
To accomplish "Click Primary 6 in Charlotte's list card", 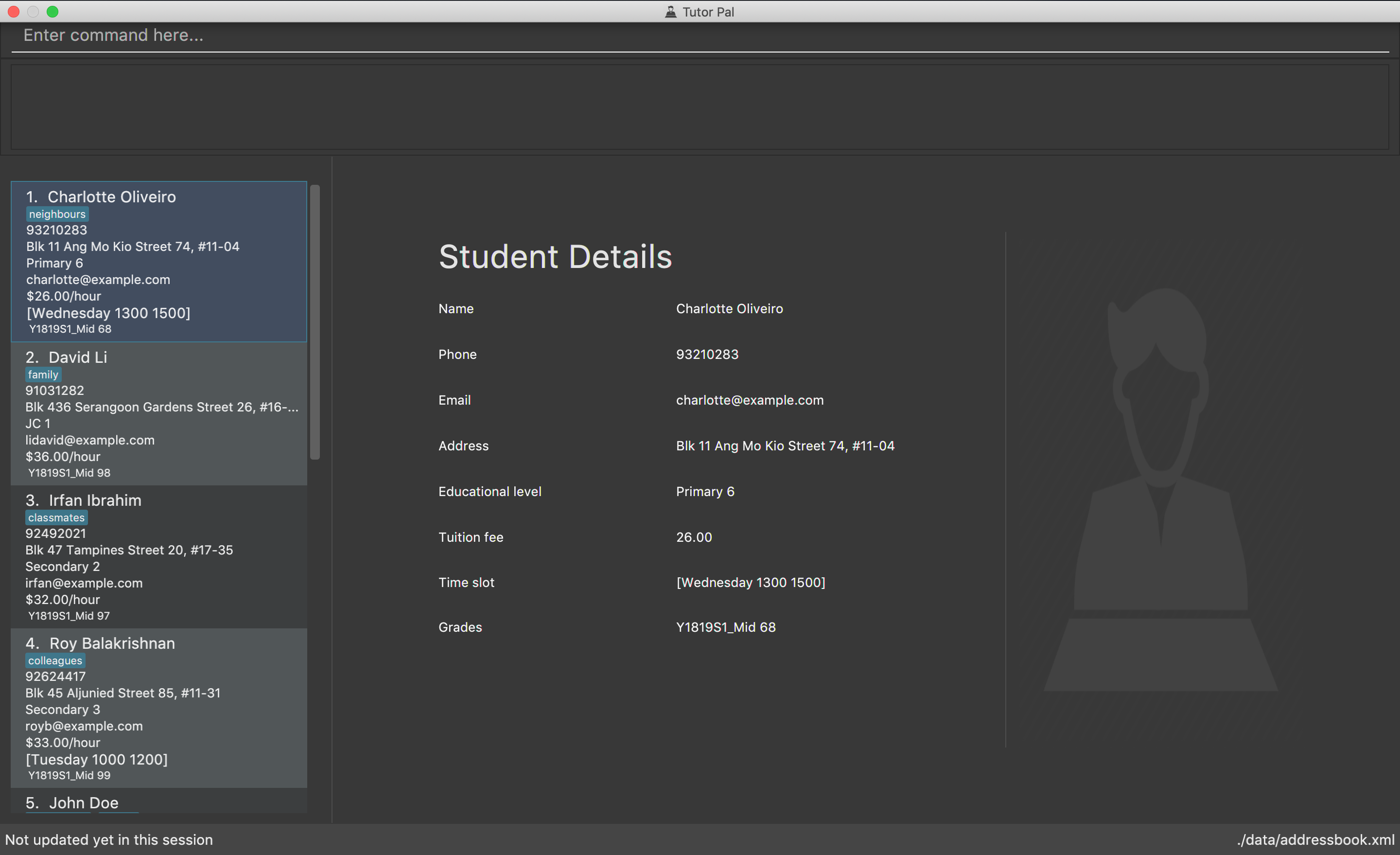I will coord(54,263).
